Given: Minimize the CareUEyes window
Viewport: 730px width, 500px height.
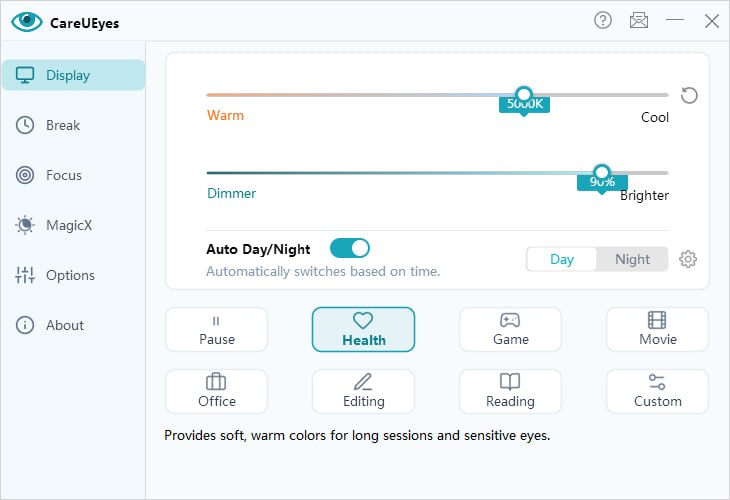Looking at the screenshot, I should pos(675,20).
